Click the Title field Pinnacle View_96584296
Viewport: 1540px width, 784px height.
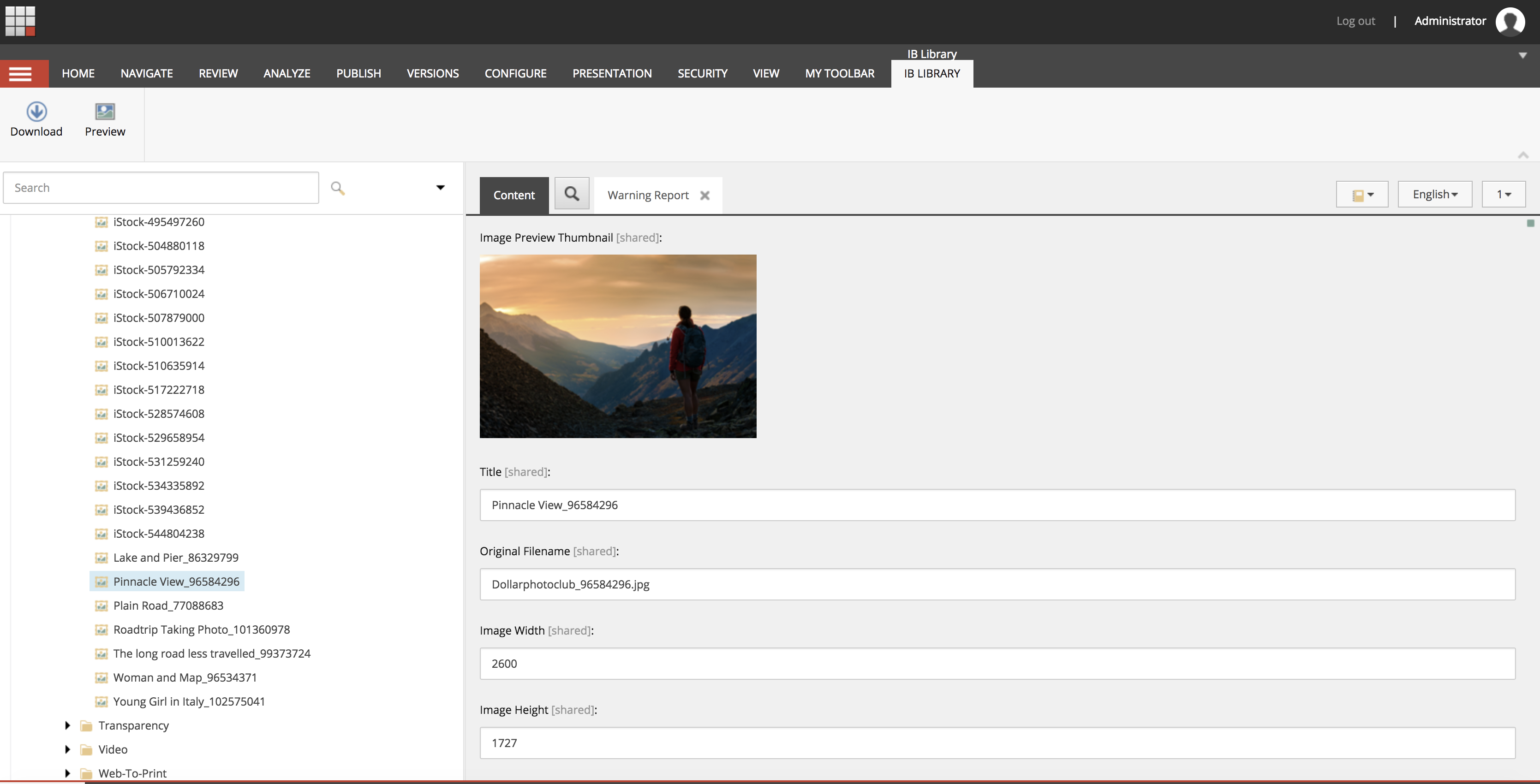[997, 505]
